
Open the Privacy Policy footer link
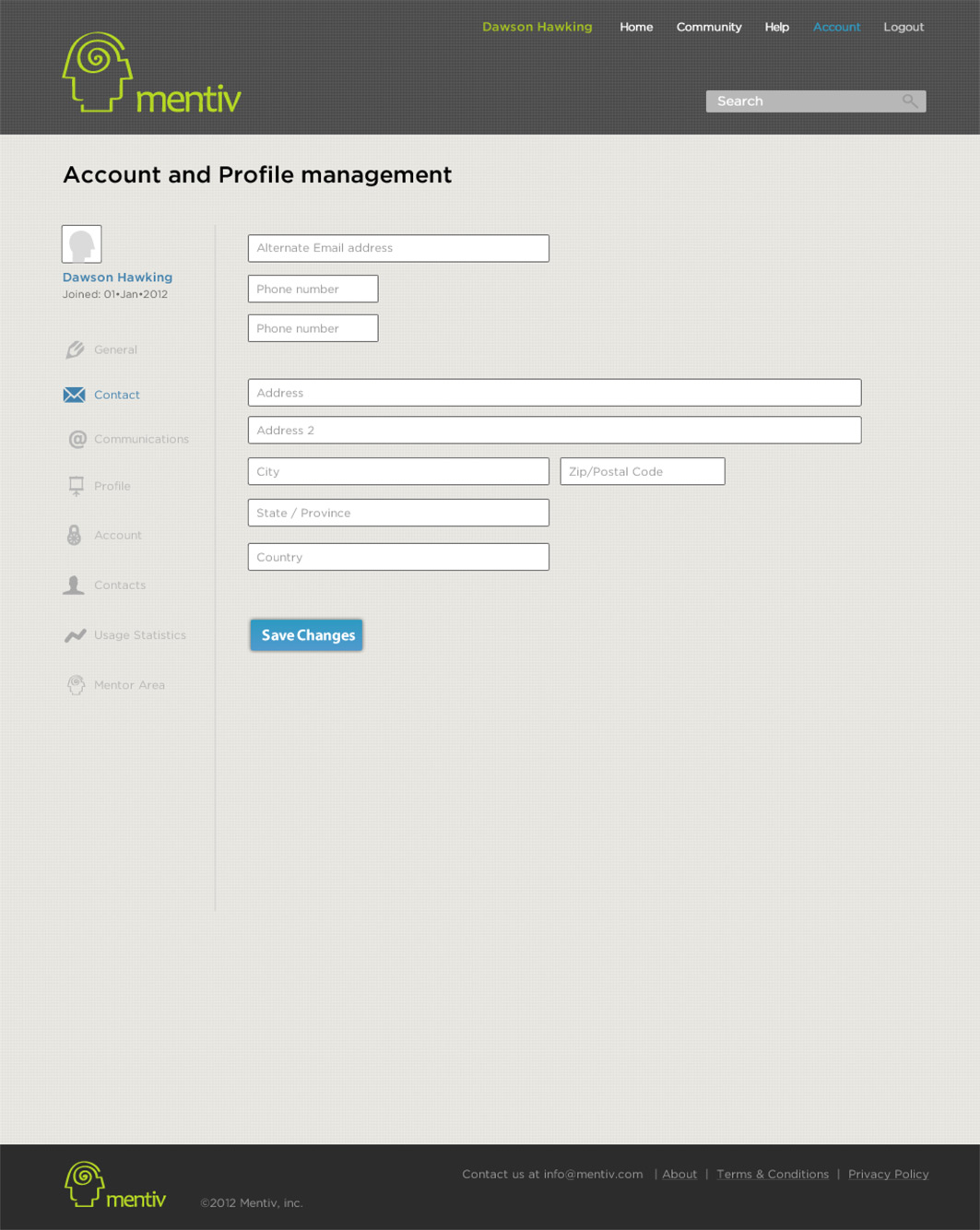pos(889,1174)
